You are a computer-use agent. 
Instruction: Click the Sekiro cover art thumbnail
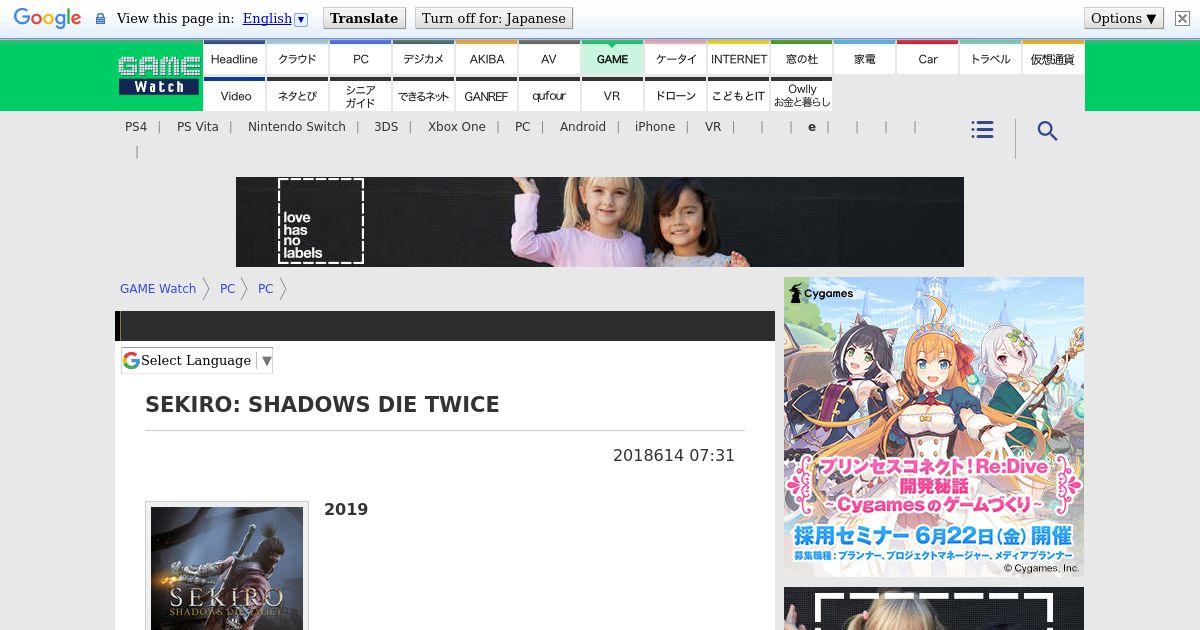click(x=227, y=567)
